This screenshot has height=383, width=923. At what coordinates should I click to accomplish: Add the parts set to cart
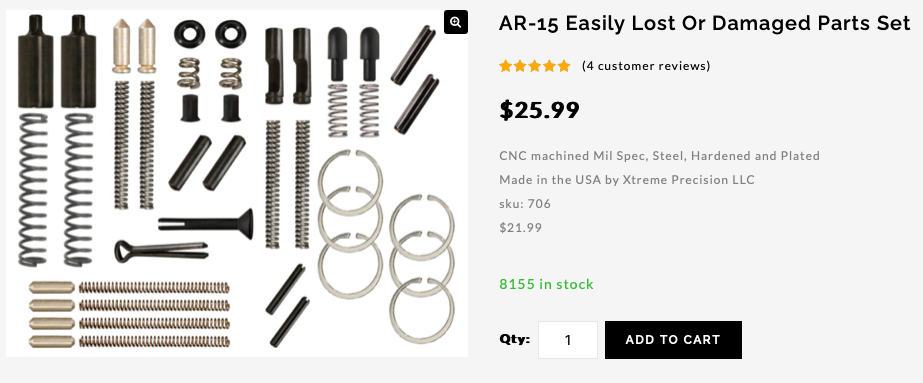(673, 339)
